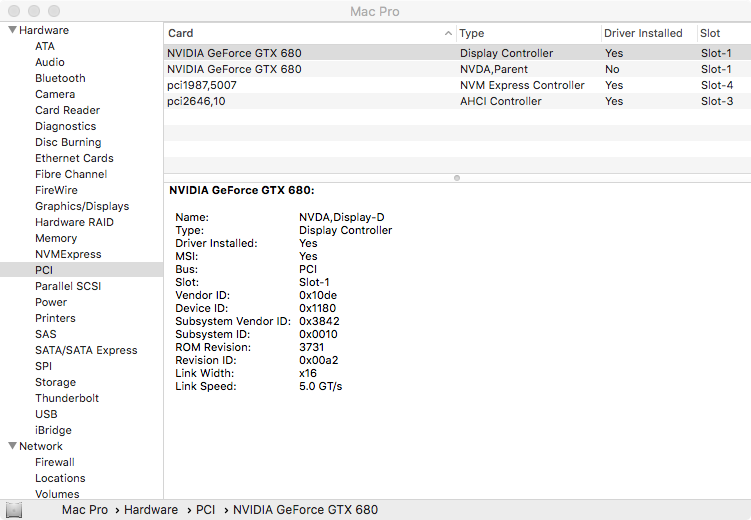Click the NVDA,Display-D name value
The height and width of the screenshot is (520, 751).
click(x=342, y=217)
